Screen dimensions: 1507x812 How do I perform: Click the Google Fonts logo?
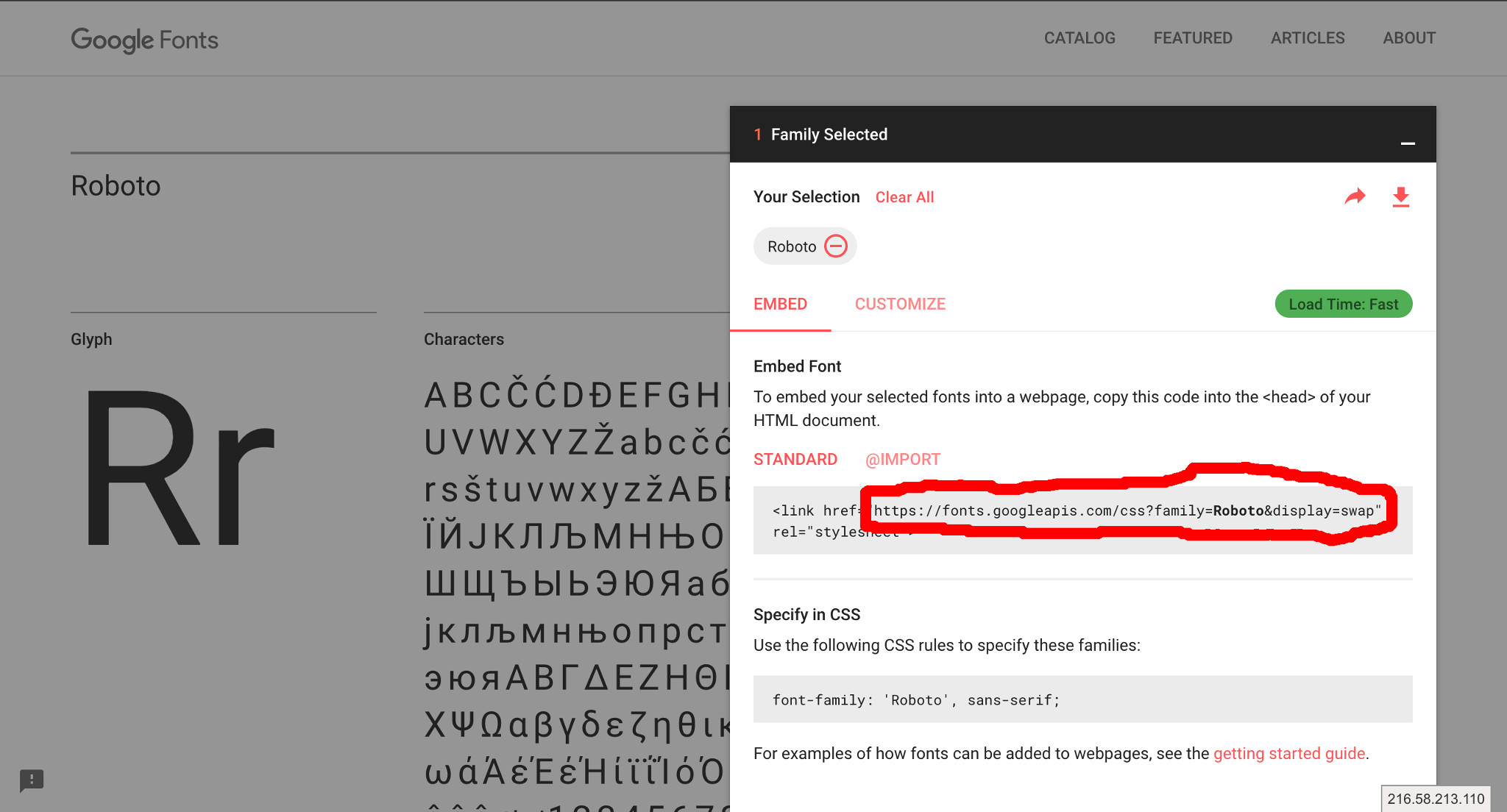tap(144, 40)
